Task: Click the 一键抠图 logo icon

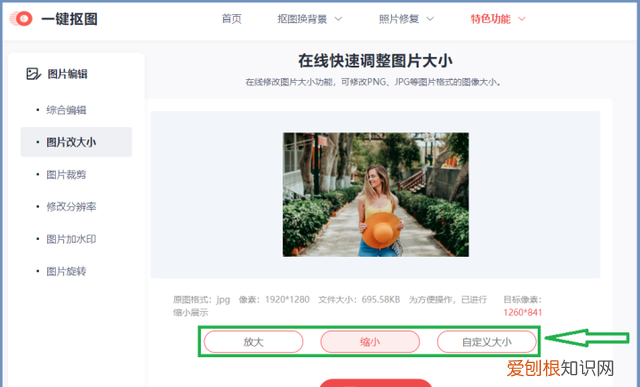Action: (x=21, y=19)
